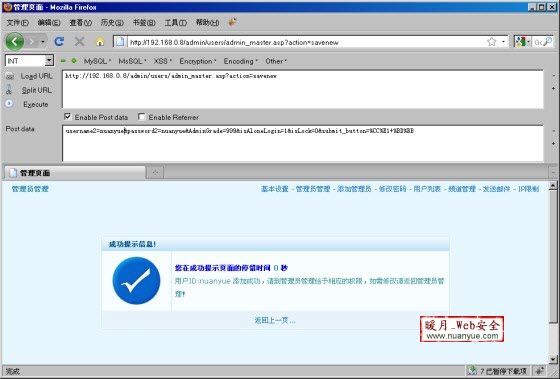Click the page icon in the address bar

click(x=120, y=42)
